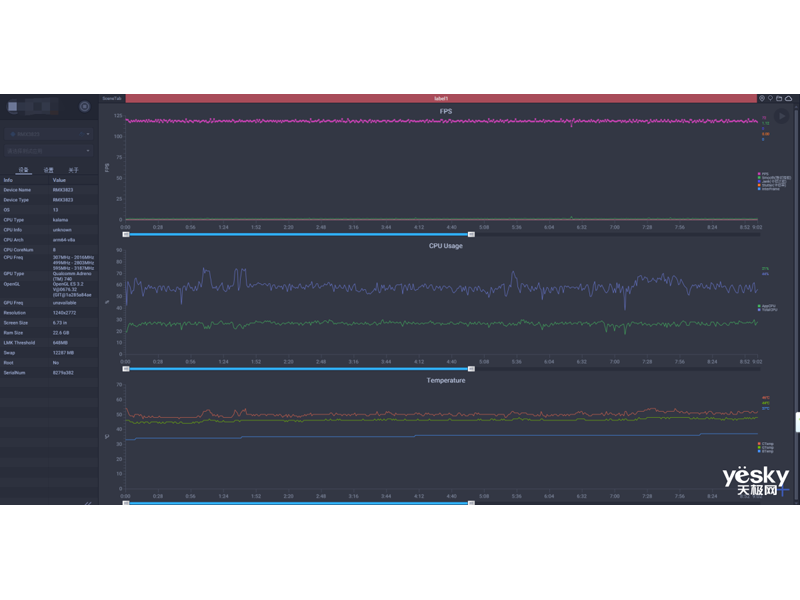This screenshot has width=800, height=600.
Task: Click the right handle of FPS range slider
Action: pyautogui.click(x=471, y=234)
